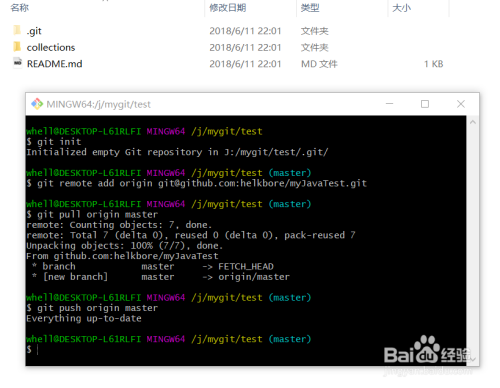Screen dimensions: 500x388
Task: Sort files by the 类型 column header
Action: [310, 8]
